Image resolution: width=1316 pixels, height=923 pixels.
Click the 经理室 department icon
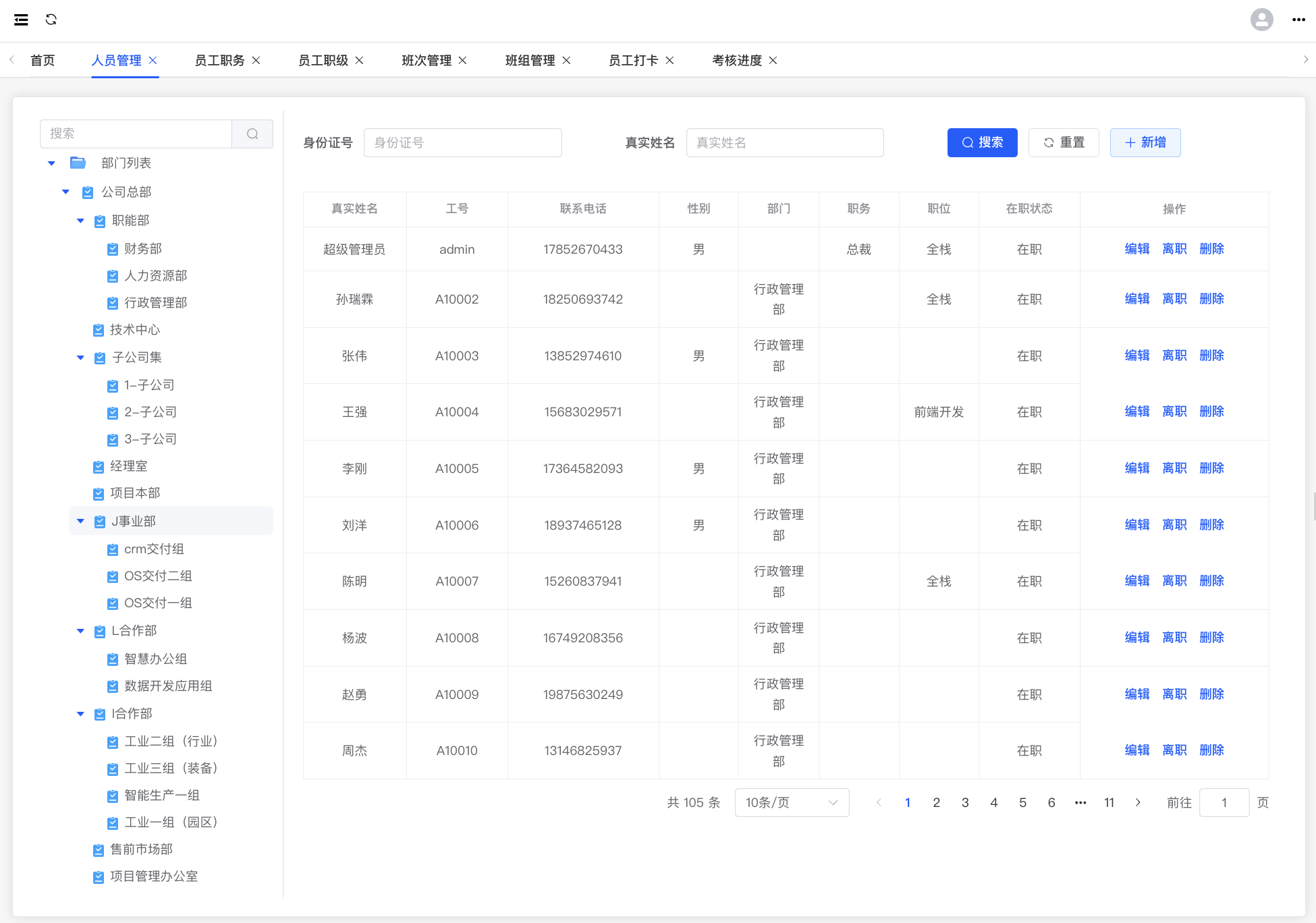(99, 466)
